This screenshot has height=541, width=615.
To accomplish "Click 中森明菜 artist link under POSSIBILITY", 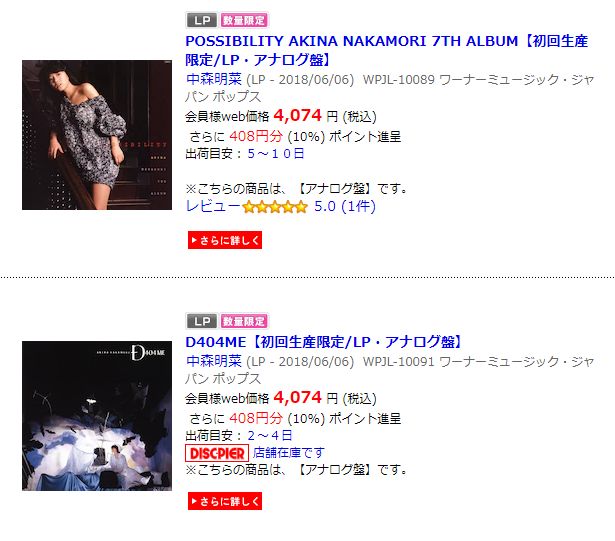I will [x=214, y=79].
